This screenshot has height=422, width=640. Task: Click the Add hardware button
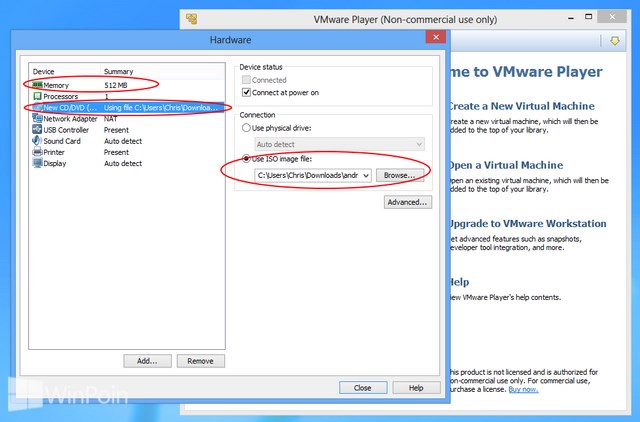click(147, 361)
